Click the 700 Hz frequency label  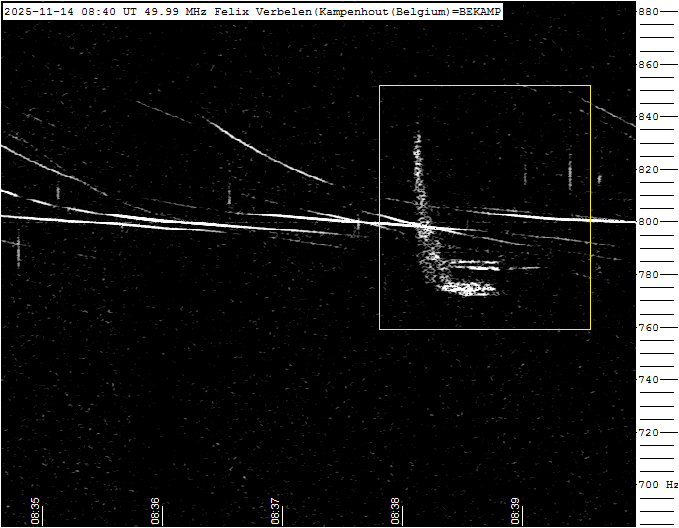click(x=657, y=485)
